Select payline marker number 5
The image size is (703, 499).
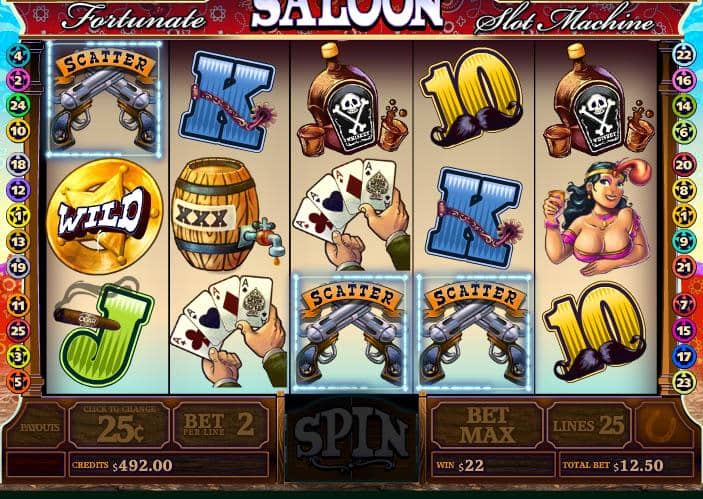pos(18,382)
